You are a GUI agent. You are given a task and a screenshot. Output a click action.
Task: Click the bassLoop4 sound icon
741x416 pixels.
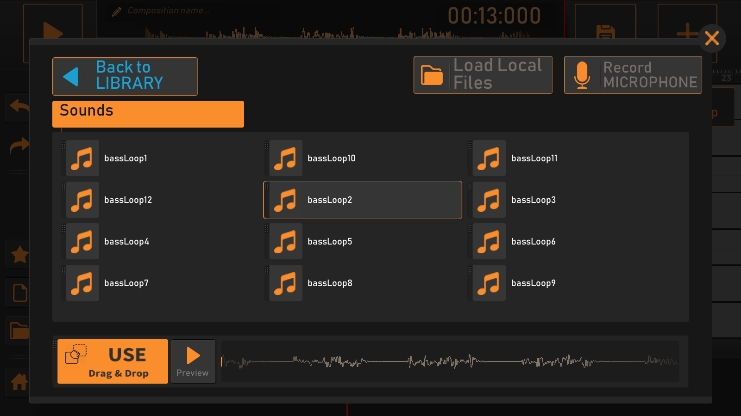click(83, 242)
